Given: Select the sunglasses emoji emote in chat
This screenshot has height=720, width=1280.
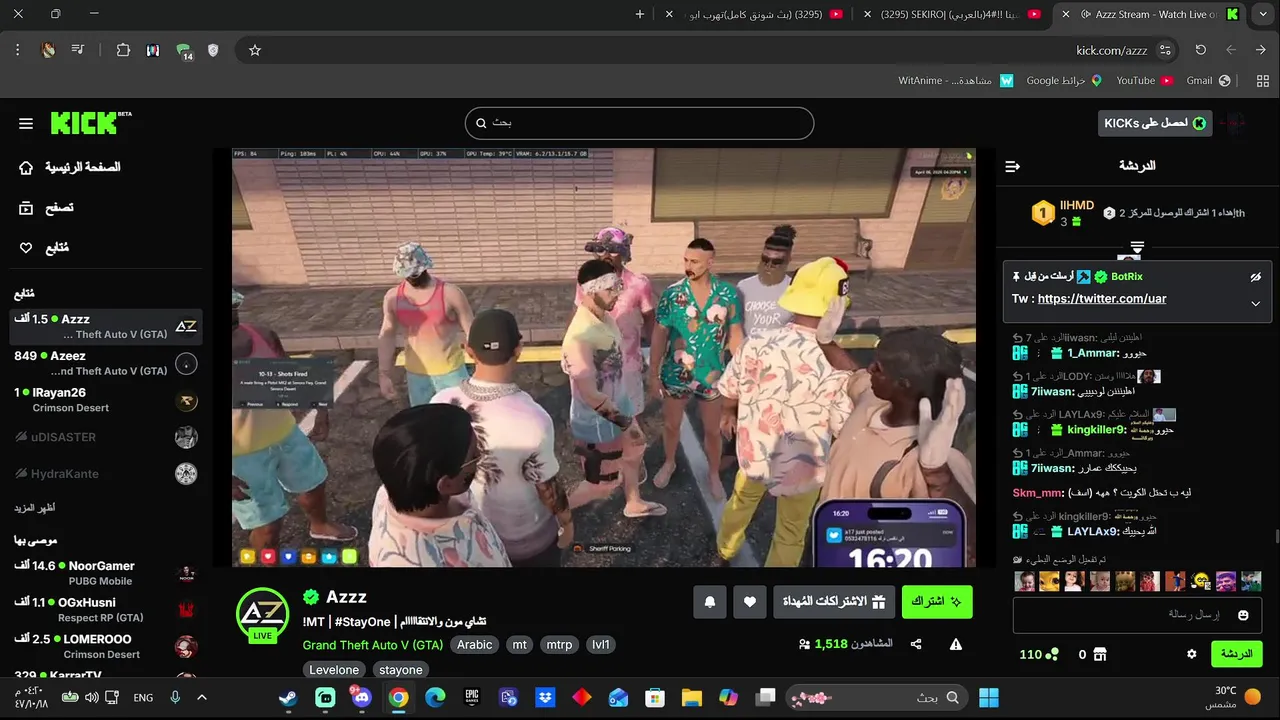Looking at the screenshot, I should (1201, 581).
